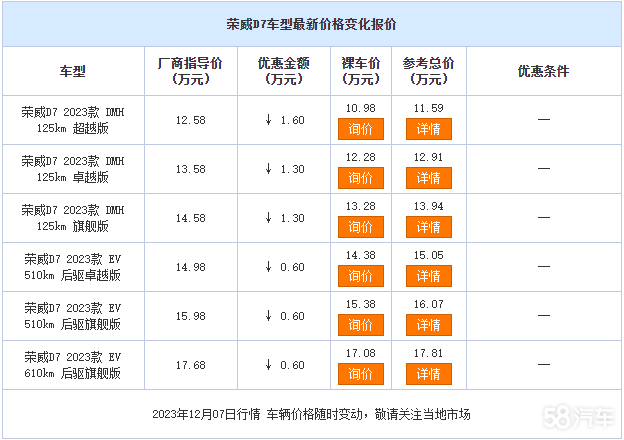Viewport: 624px width, 440px height.
Task: Click discount ↓ 1.30 in 卓越版 DMH row
Action: pos(285,169)
